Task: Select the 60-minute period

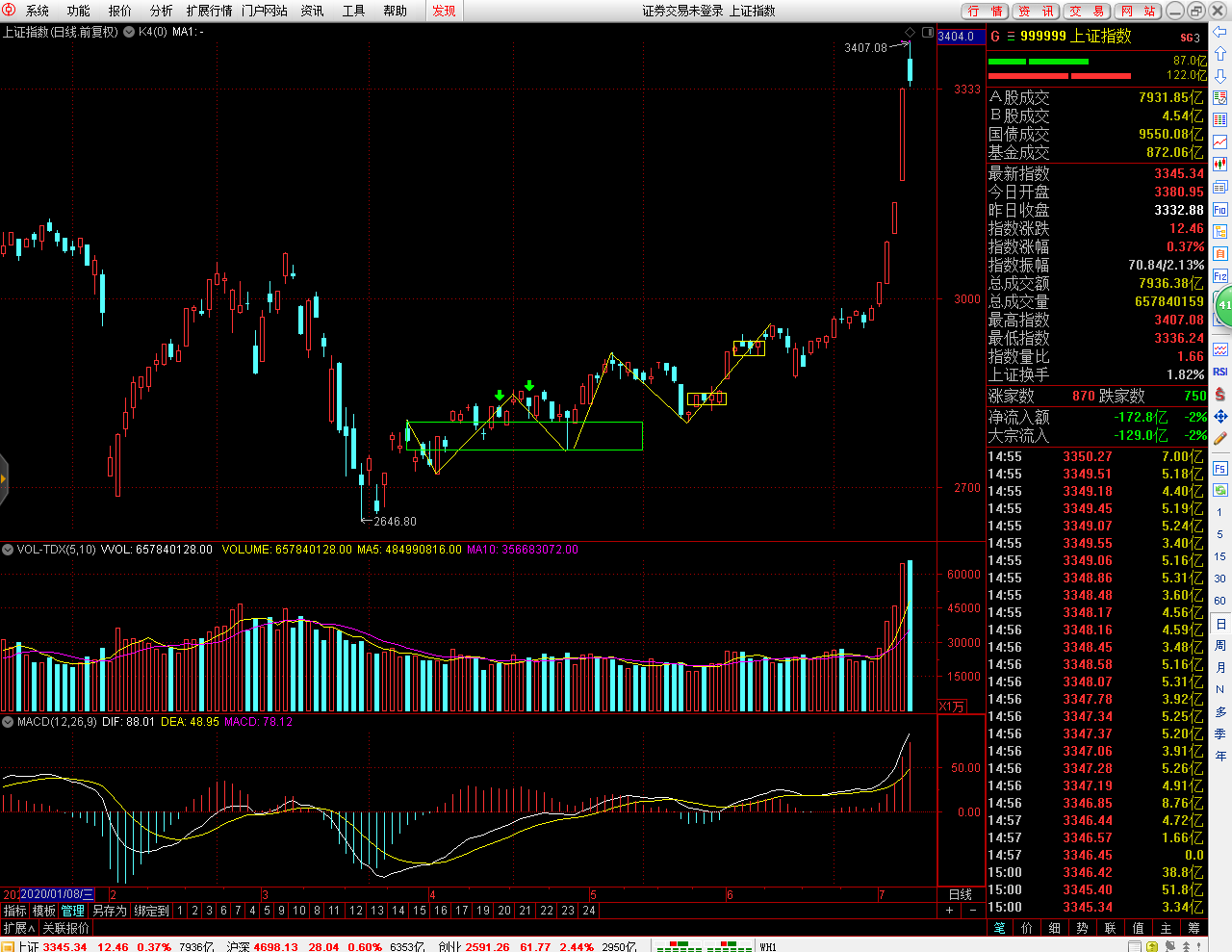Action: click(x=1219, y=601)
